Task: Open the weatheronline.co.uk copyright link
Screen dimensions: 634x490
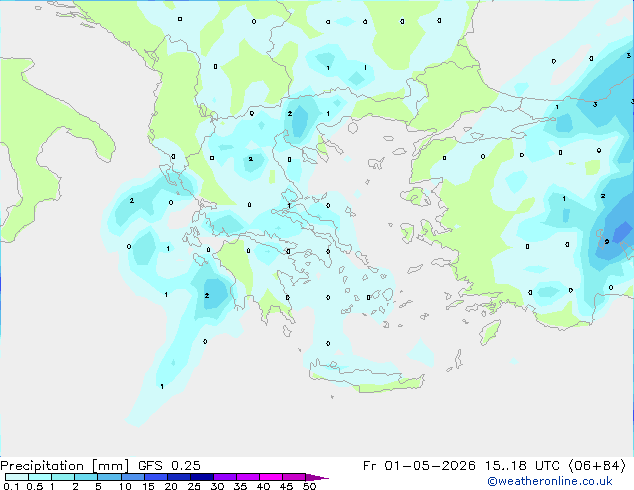Action: click(x=550, y=481)
